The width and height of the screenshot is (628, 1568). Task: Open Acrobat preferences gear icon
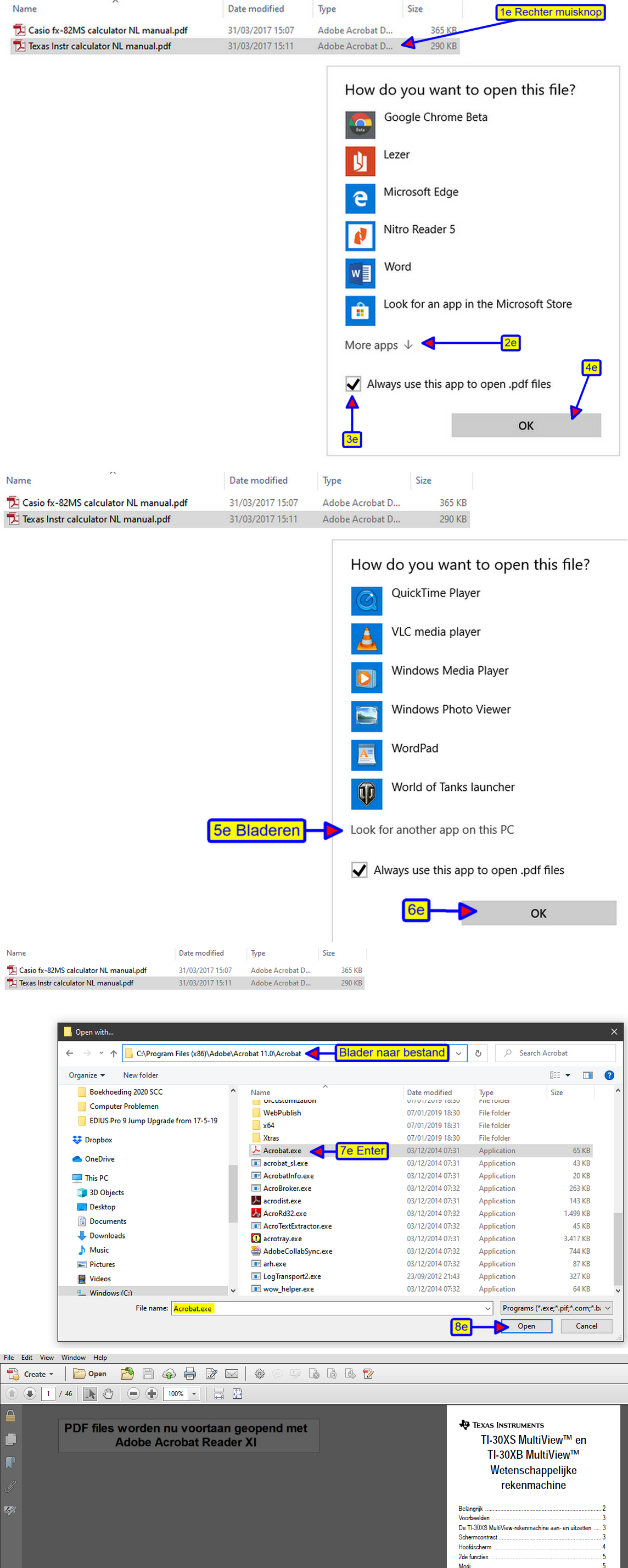pyautogui.click(x=260, y=1375)
